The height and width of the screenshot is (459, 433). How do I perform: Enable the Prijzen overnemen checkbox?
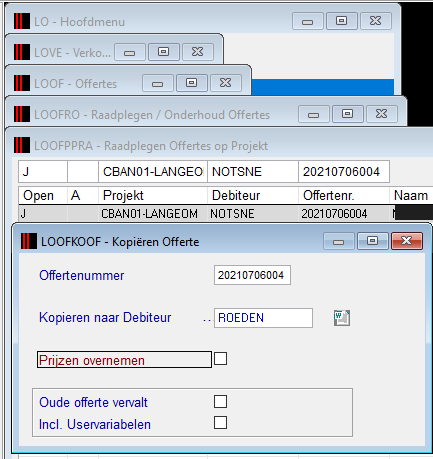click(220, 359)
